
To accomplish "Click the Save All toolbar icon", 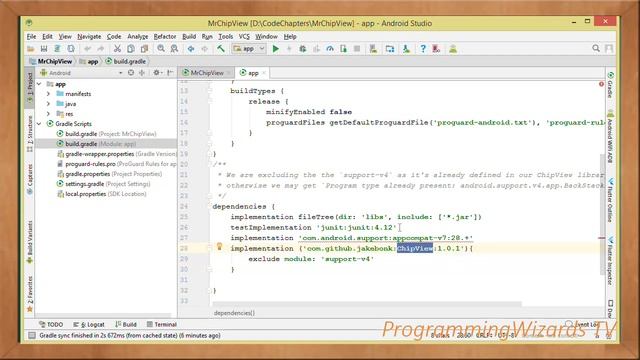I will tap(44, 49).
